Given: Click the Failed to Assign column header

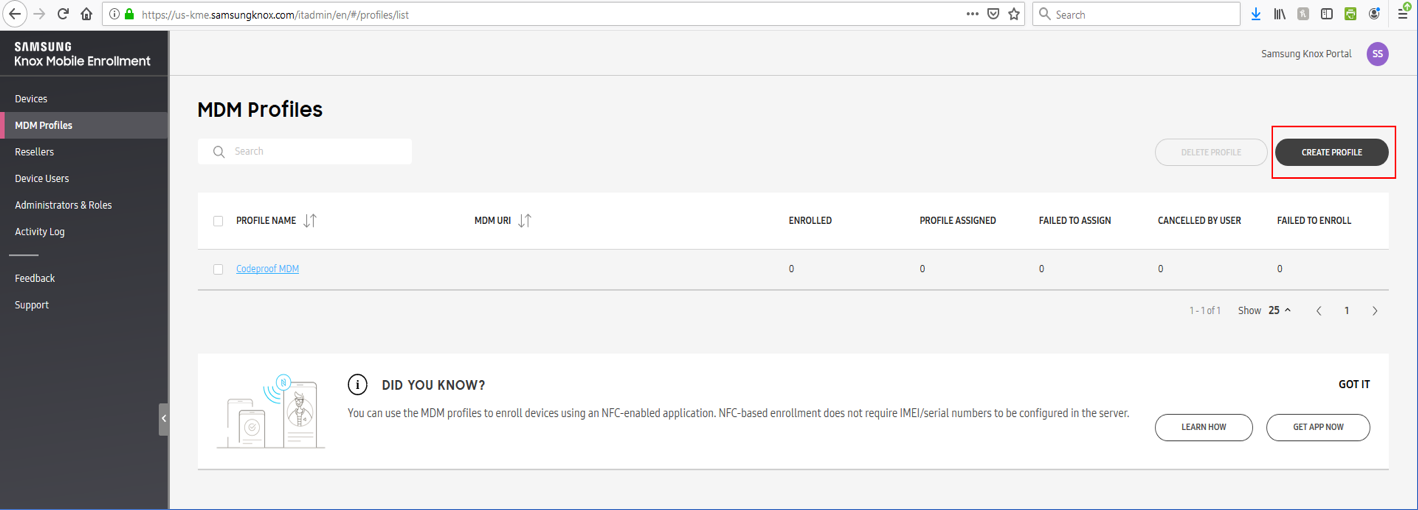Looking at the screenshot, I should point(1075,221).
